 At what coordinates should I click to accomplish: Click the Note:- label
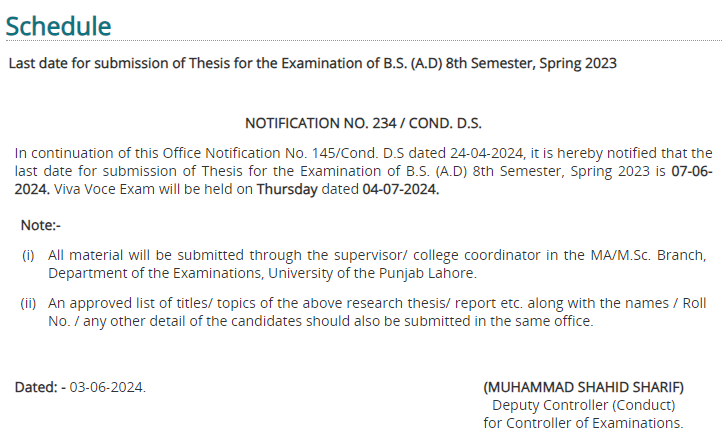coord(41,225)
